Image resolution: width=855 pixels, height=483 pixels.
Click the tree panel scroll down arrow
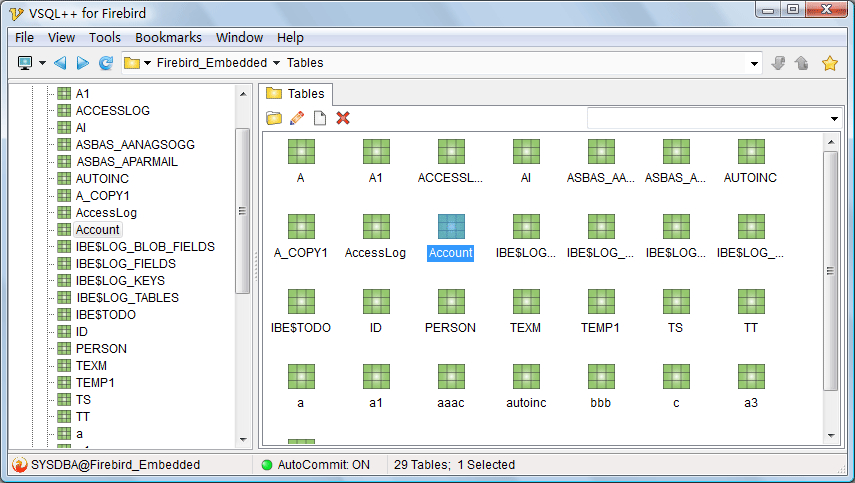tap(243, 440)
